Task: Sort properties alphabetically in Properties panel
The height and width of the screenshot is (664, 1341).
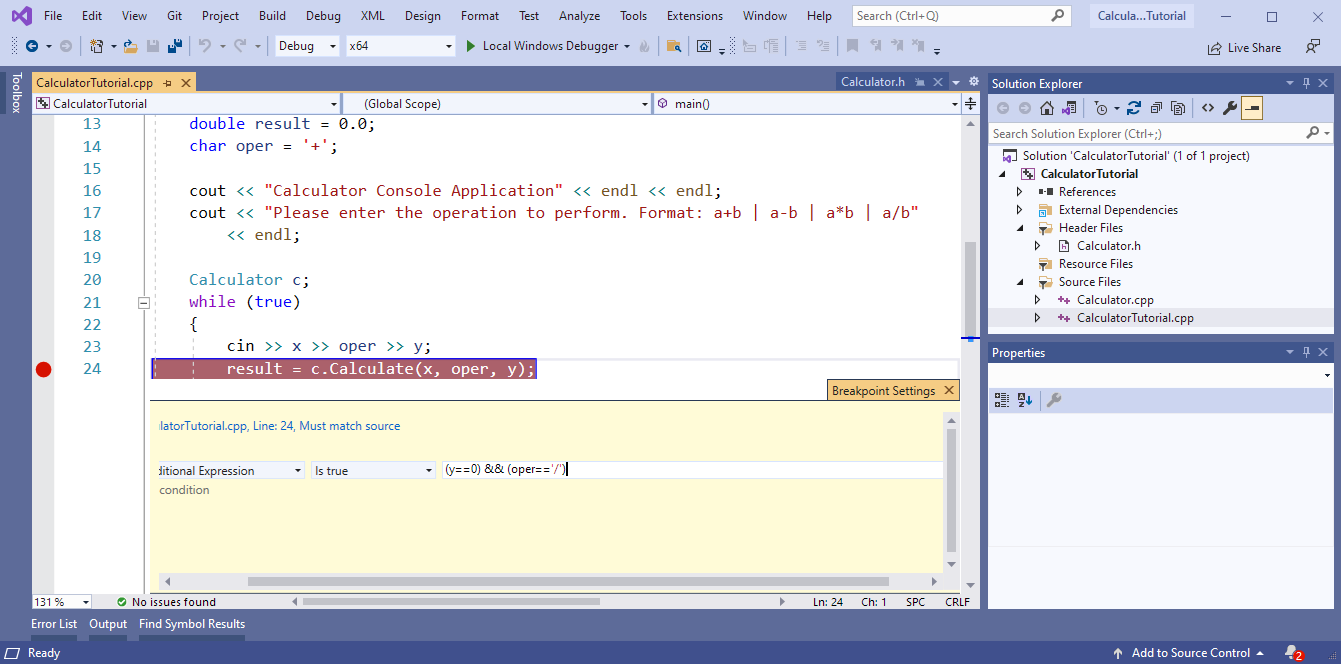Action: (x=1025, y=400)
